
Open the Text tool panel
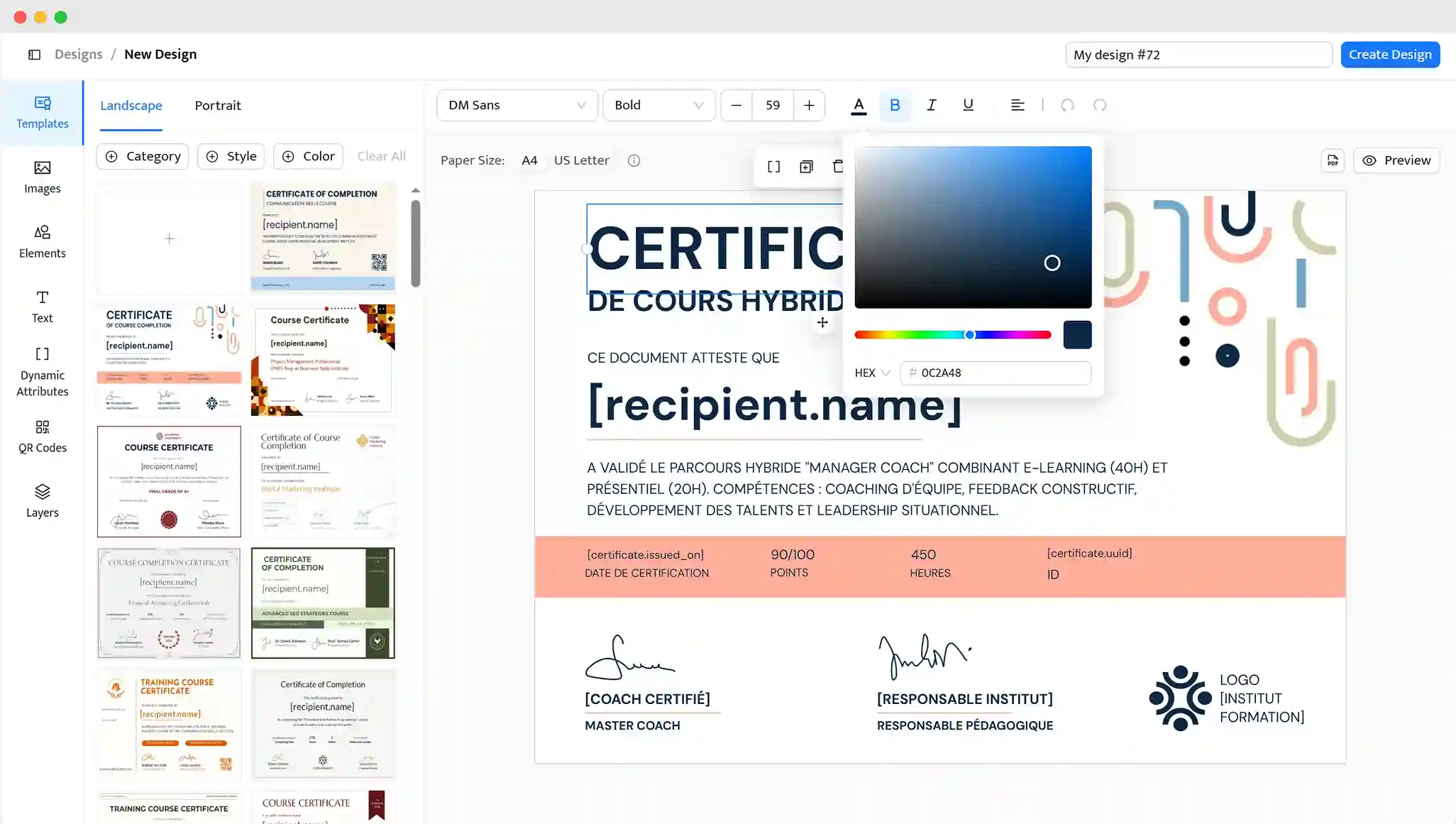click(42, 306)
